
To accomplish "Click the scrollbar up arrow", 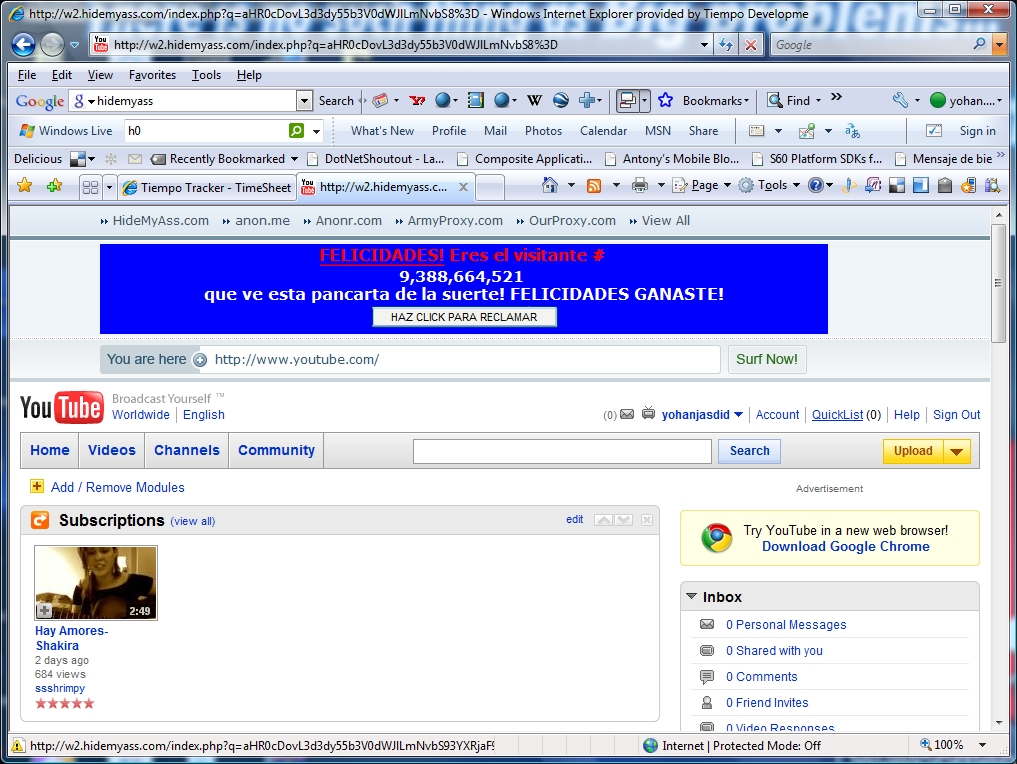I will [998, 215].
